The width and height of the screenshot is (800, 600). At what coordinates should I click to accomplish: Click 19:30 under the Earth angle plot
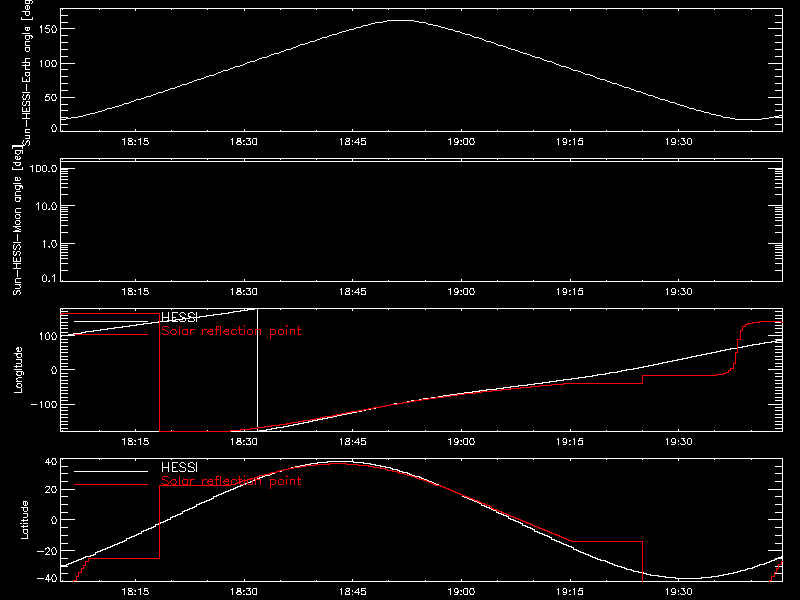679,142
